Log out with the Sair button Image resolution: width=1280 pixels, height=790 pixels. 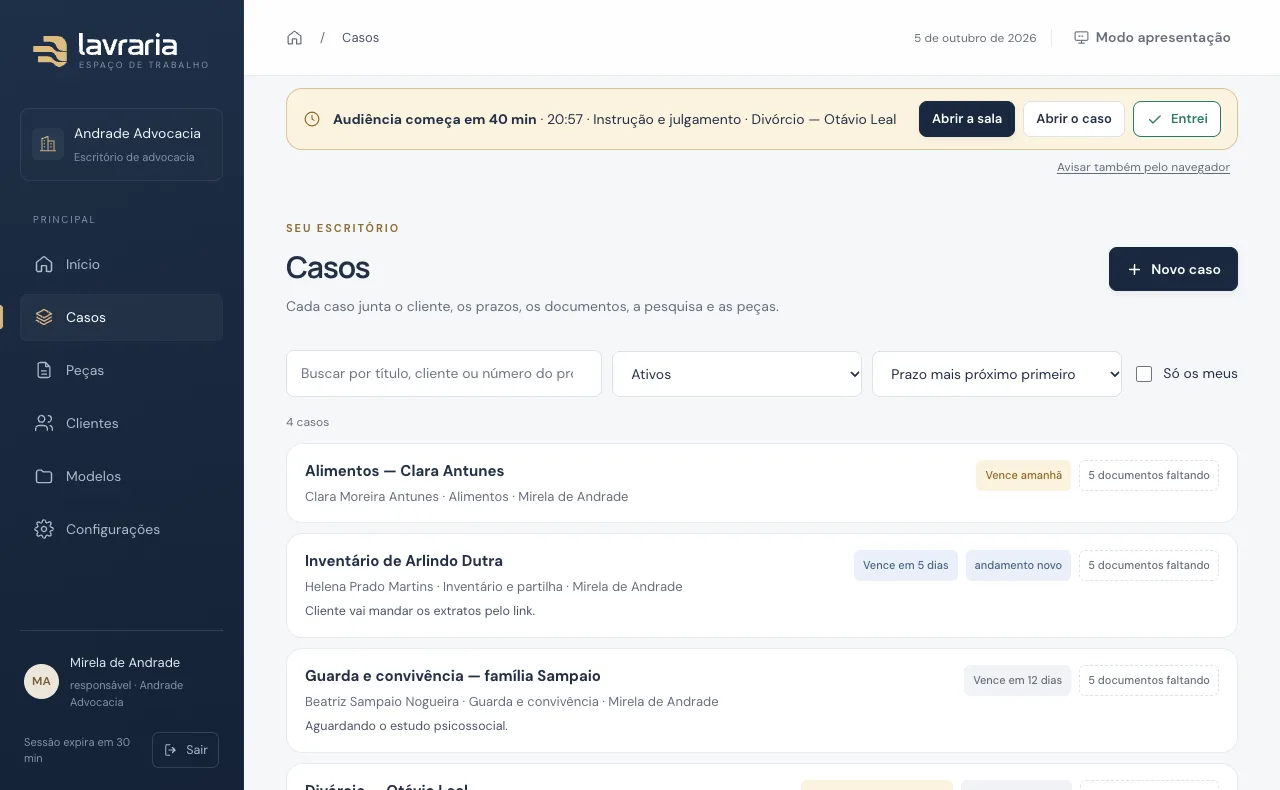[x=185, y=750]
